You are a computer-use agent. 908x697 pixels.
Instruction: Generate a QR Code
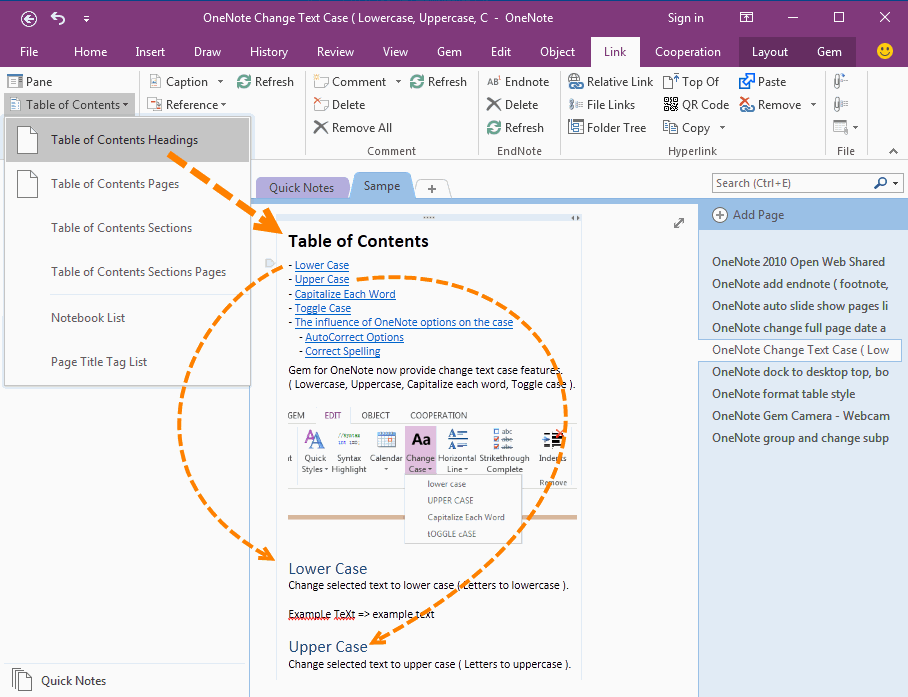tap(696, 105)
